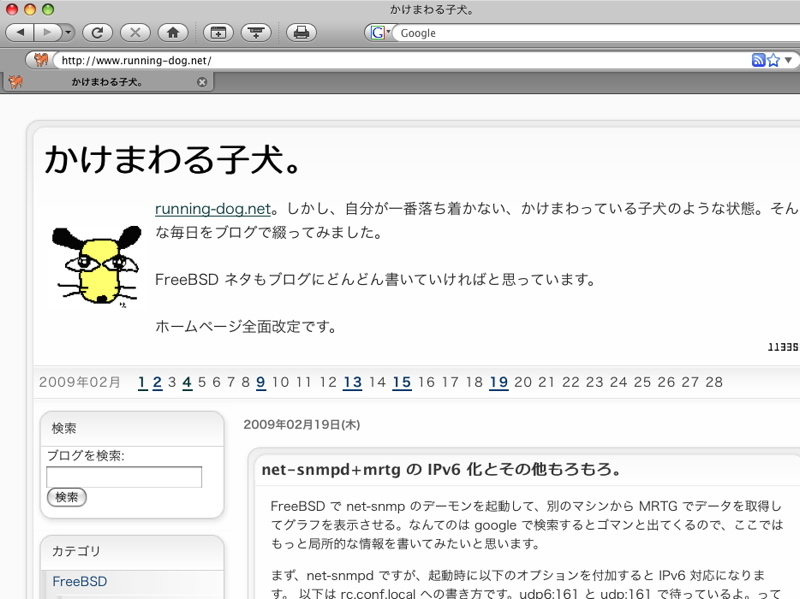Click the 検索 submit button
800x599 pixels.
[x=67, y=497]
